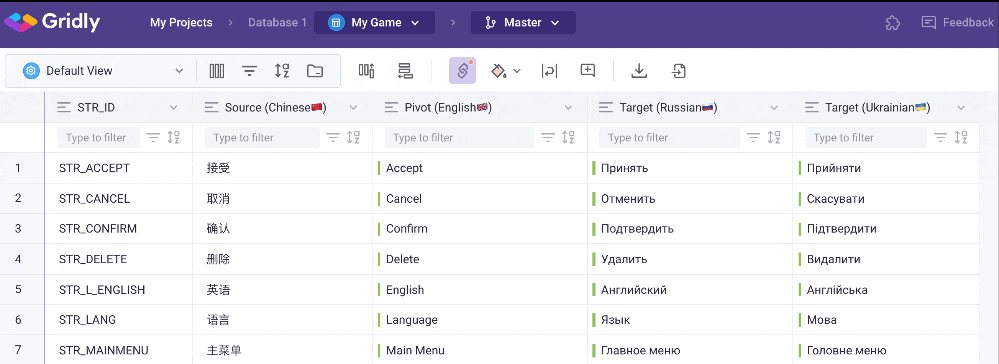Expand Pivot (English) column header menu

click(x=568, y=108)
